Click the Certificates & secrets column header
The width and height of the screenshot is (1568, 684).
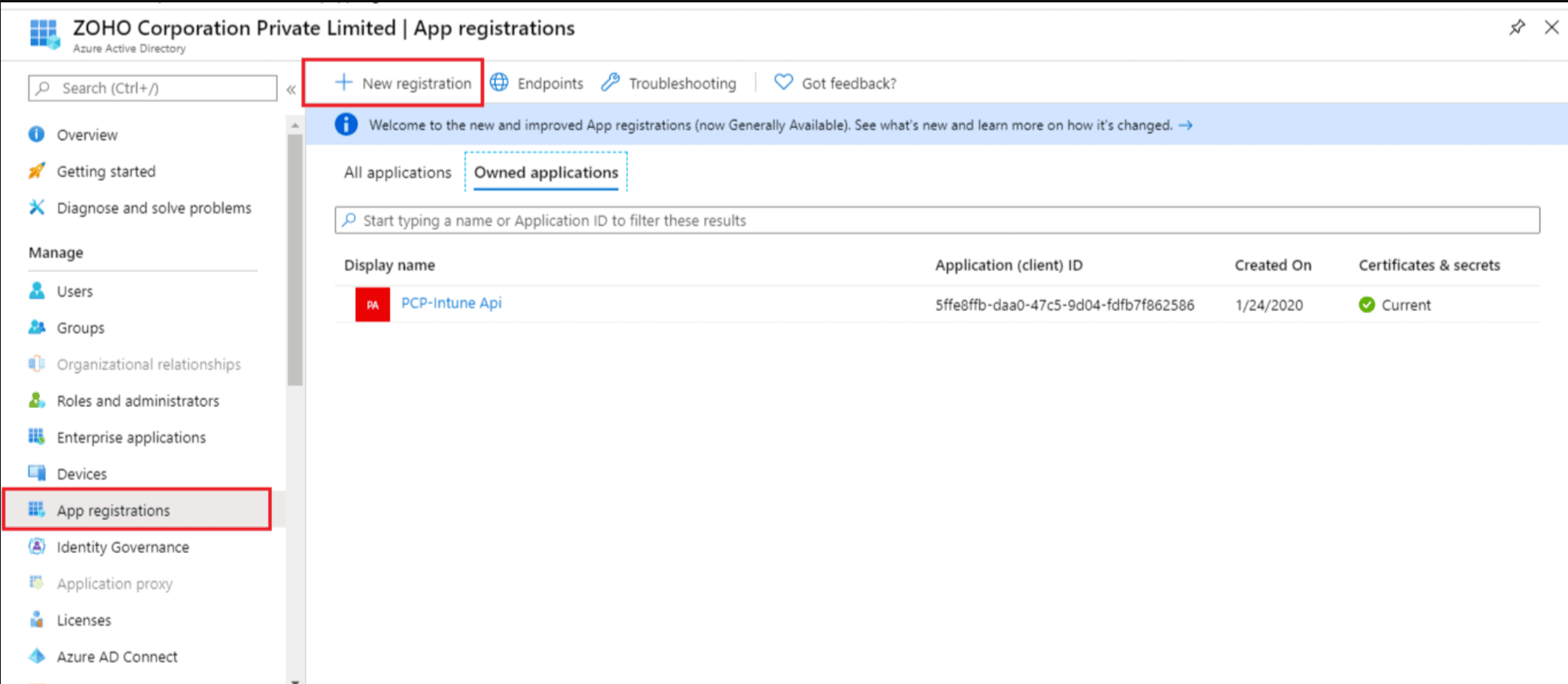pyautogui.click(x=1429, y=265)
